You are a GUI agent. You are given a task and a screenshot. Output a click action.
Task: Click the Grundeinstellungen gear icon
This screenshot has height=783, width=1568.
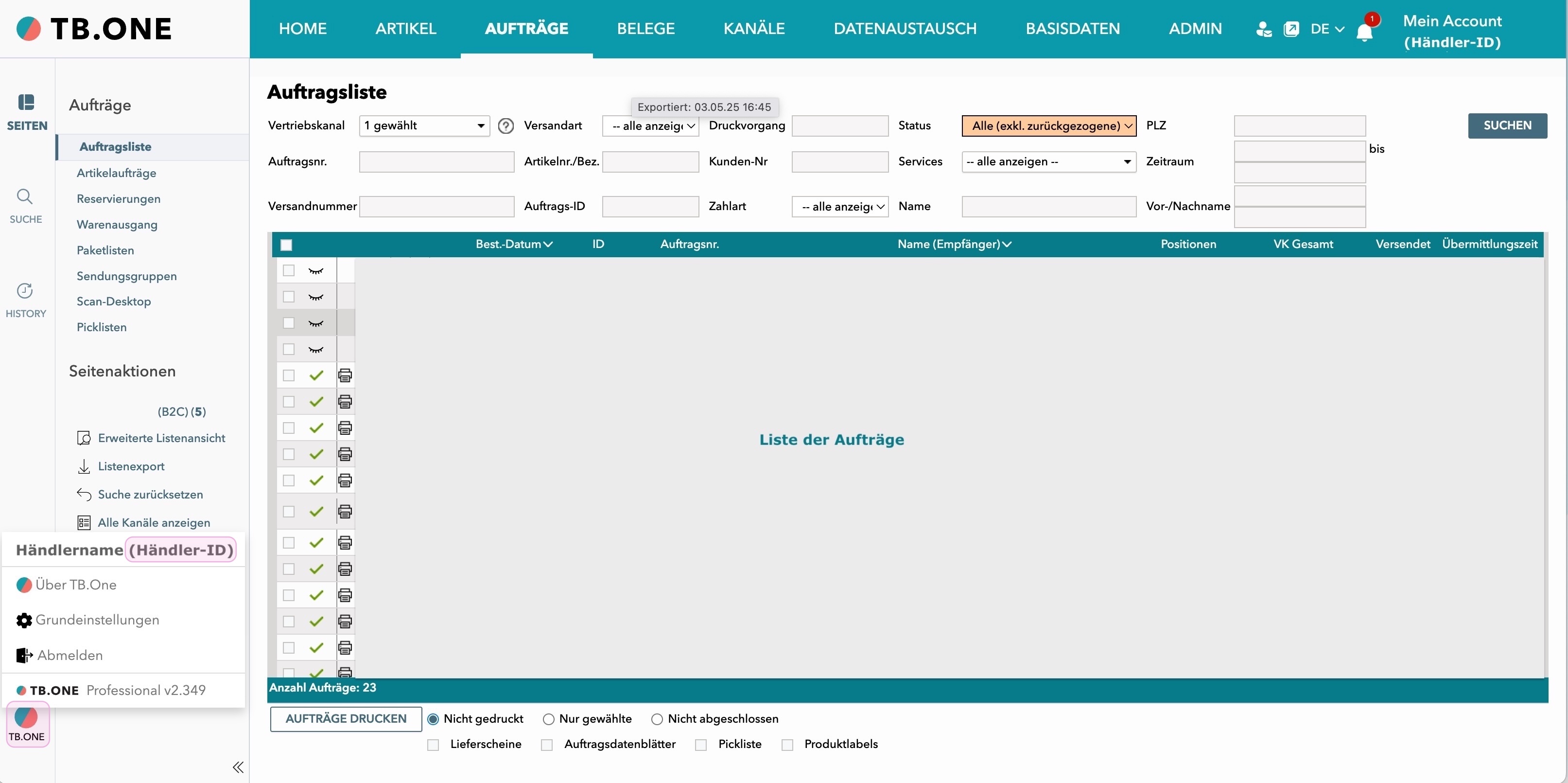24,620
